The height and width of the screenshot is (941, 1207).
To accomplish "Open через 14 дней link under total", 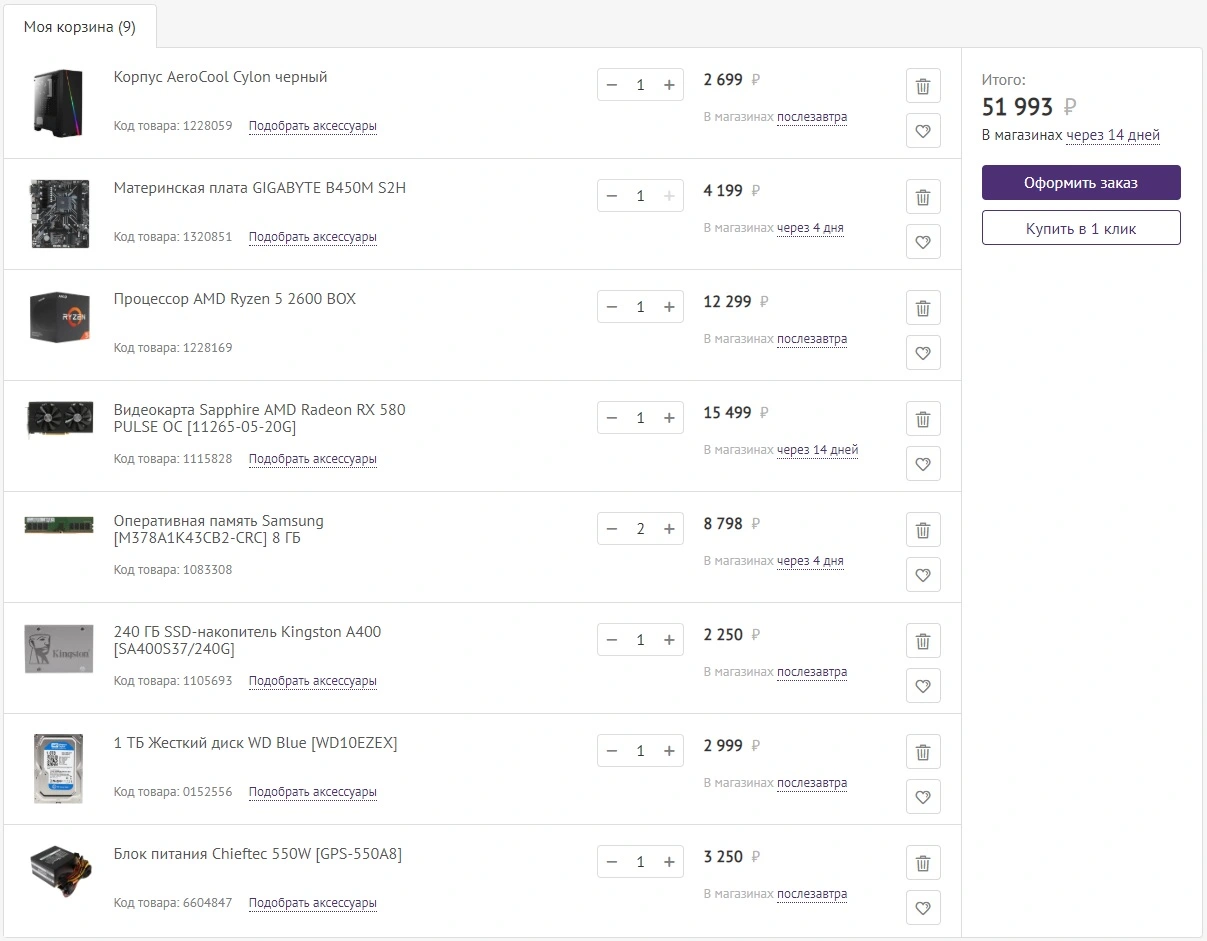I will coord(1113,135).
